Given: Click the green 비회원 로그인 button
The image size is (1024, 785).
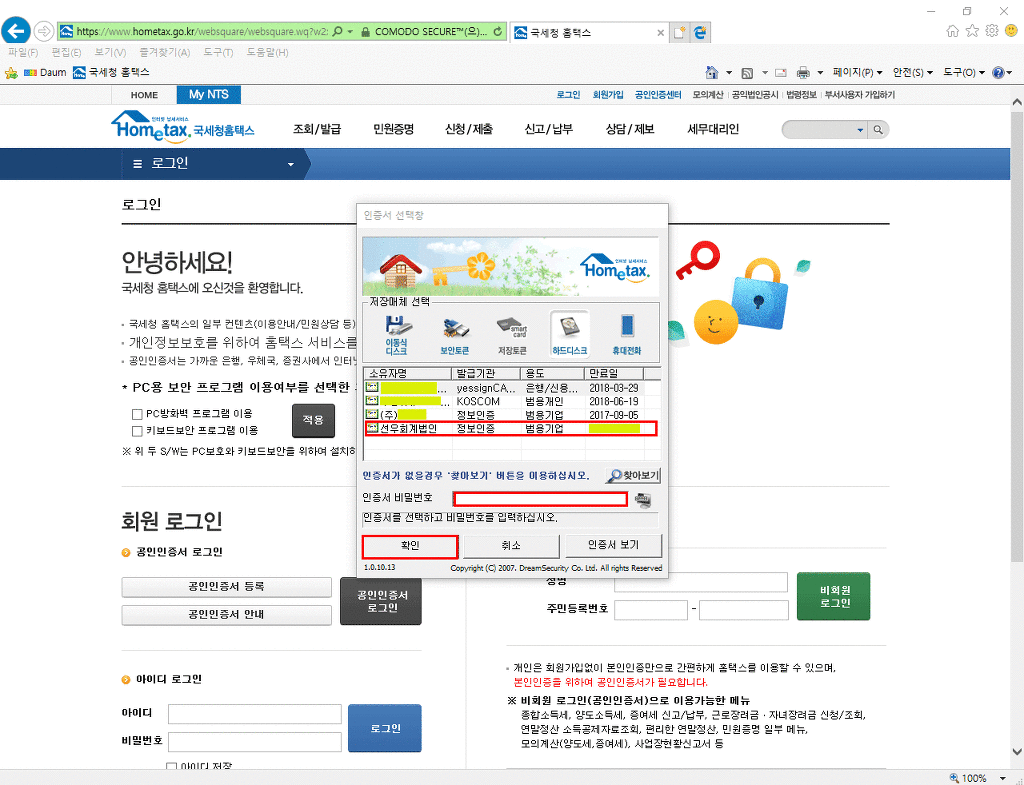Looking at the screenshot, I should (833, 596).
